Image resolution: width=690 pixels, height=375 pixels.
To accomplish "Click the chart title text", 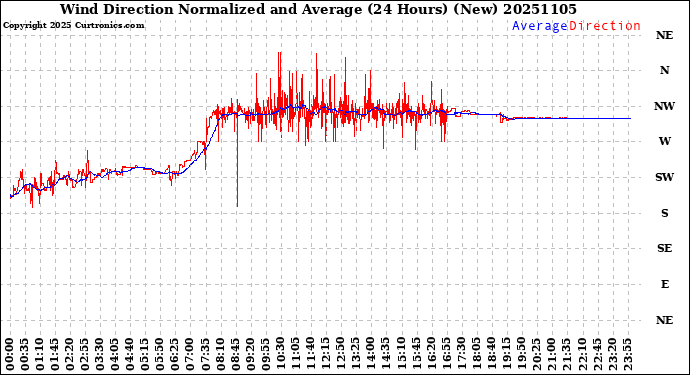I will pyautogui.click(x=318, y=9).
